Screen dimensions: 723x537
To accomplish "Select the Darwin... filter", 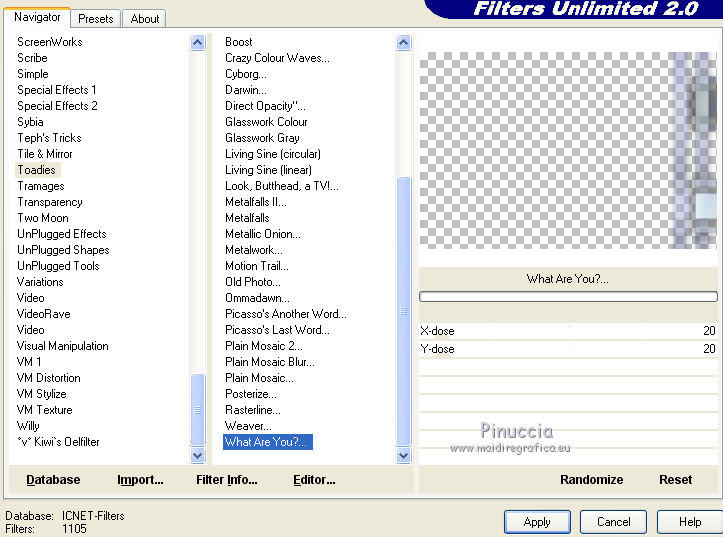I will coord(246,90).
